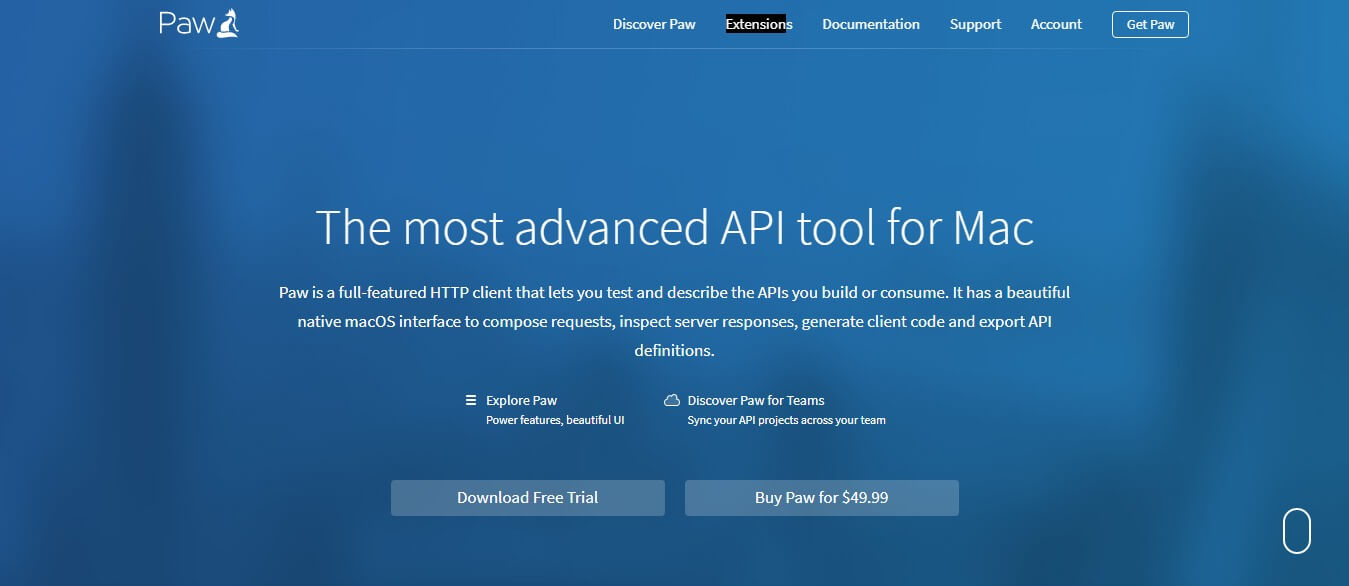
Task: Click the cloud icon for Teams
Action: coord(672,400)
